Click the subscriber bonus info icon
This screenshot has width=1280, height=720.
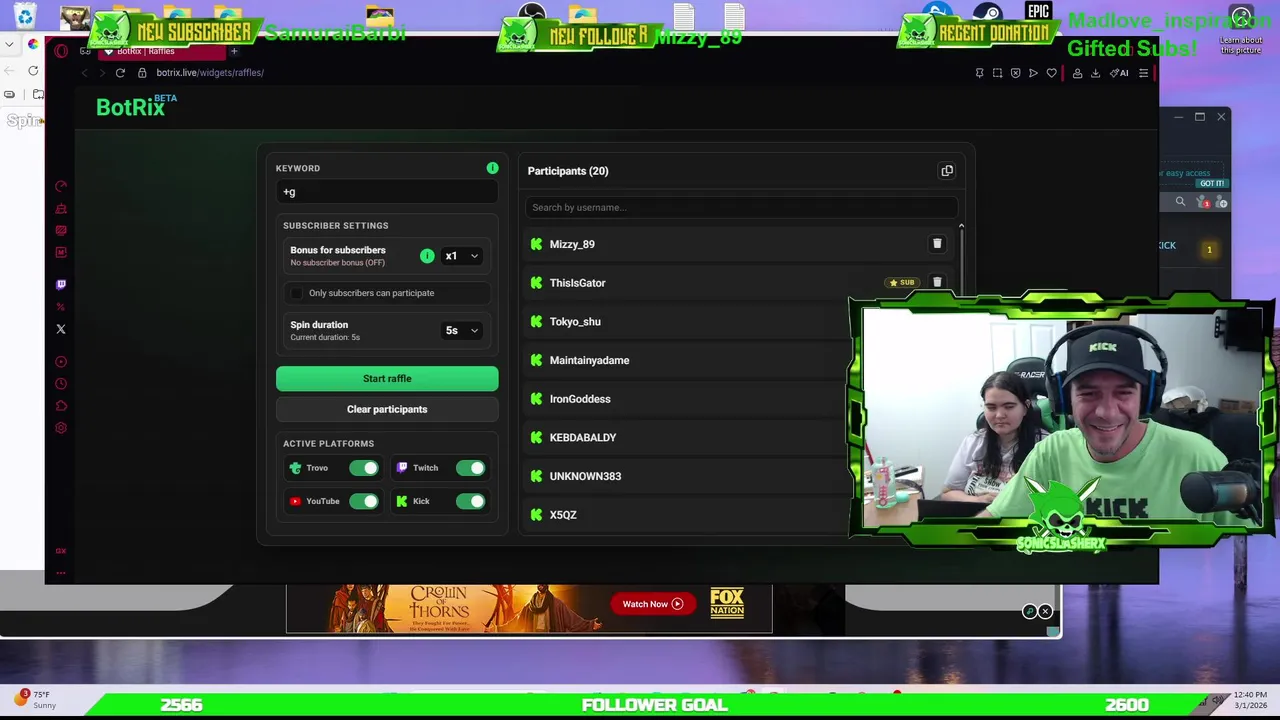point(427,256)
